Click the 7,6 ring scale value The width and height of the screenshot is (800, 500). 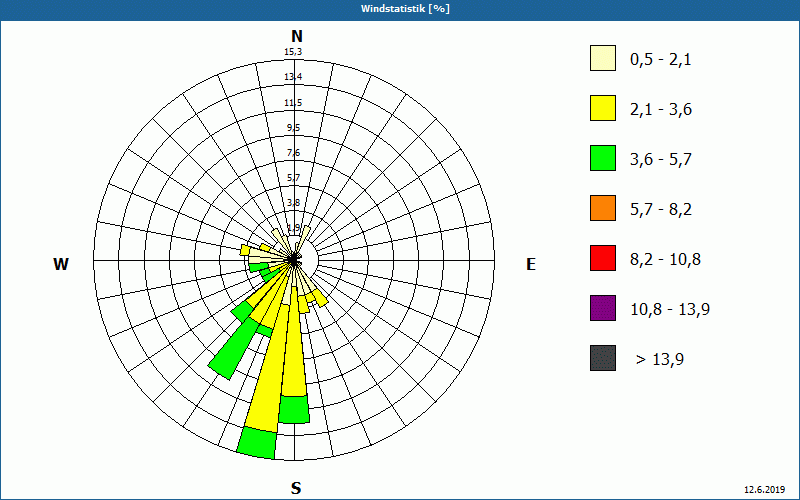[293, 153]
